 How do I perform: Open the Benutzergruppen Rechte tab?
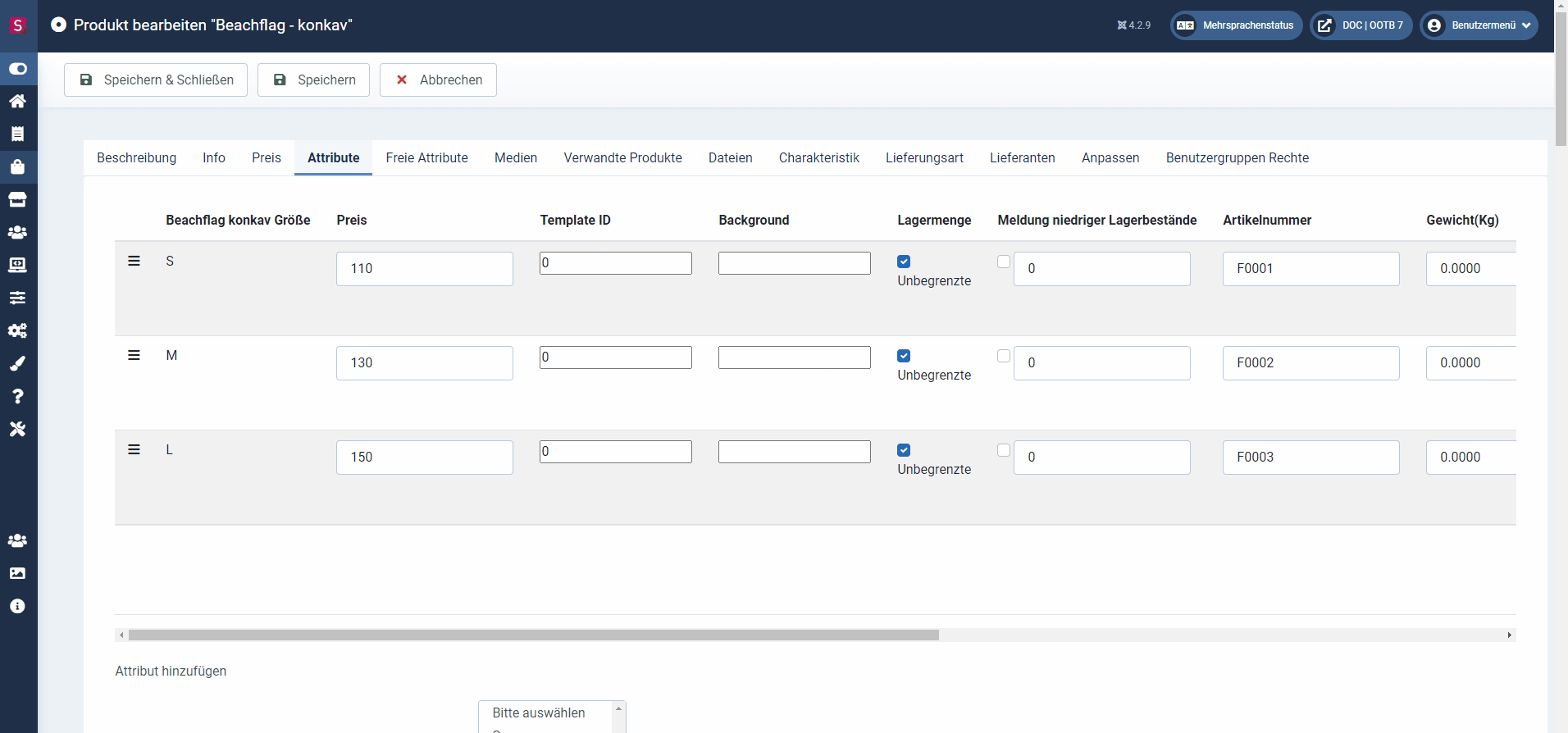tap(1238, 157)
